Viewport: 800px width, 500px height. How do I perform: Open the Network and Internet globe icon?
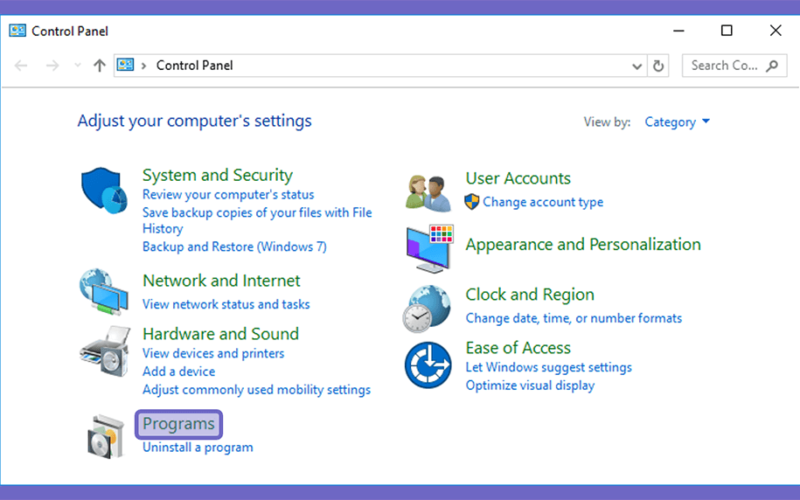(104, 292)
